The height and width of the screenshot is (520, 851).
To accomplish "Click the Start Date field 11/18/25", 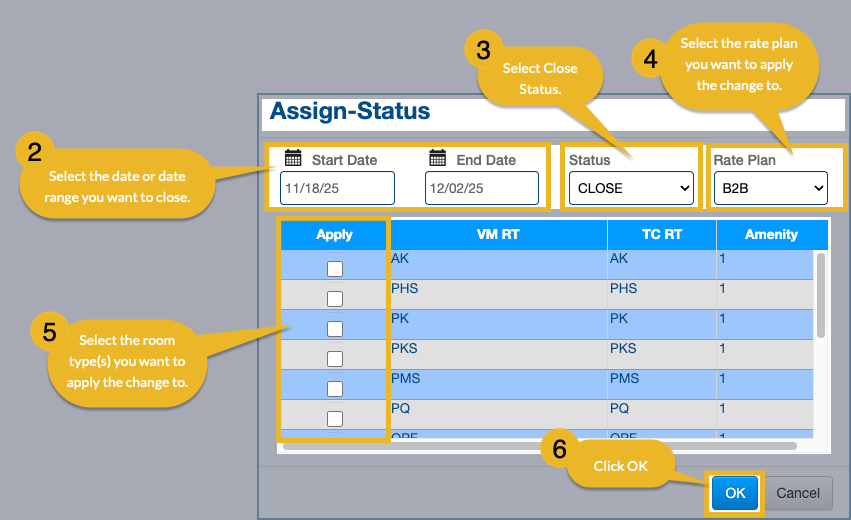I will point(338,188).
